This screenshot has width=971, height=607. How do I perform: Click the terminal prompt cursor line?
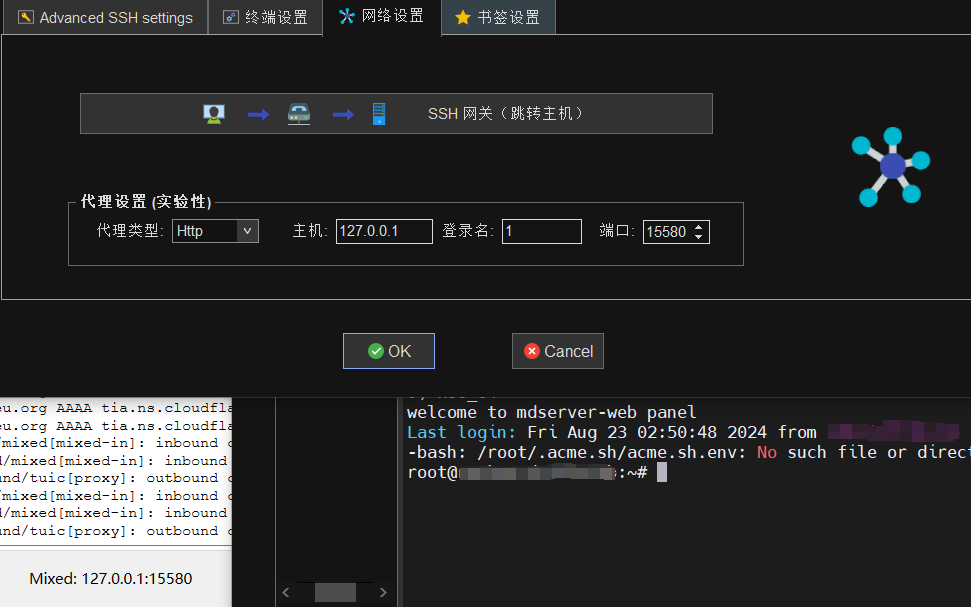[537, 473]
